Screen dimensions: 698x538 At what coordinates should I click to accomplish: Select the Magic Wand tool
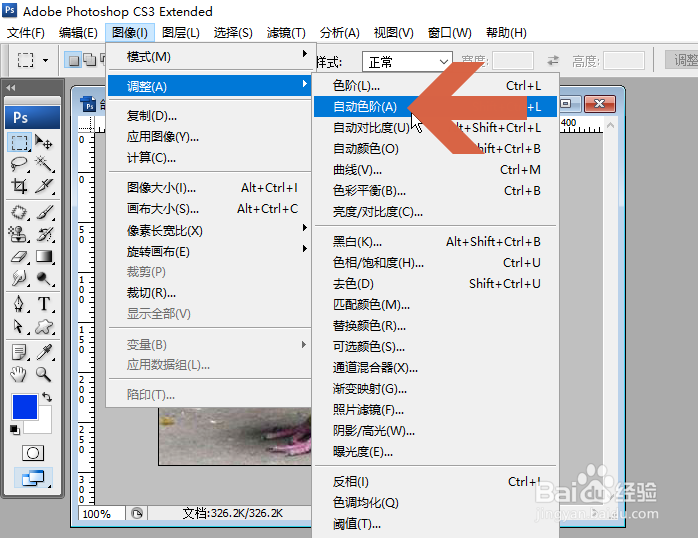(x=44, y=164)
